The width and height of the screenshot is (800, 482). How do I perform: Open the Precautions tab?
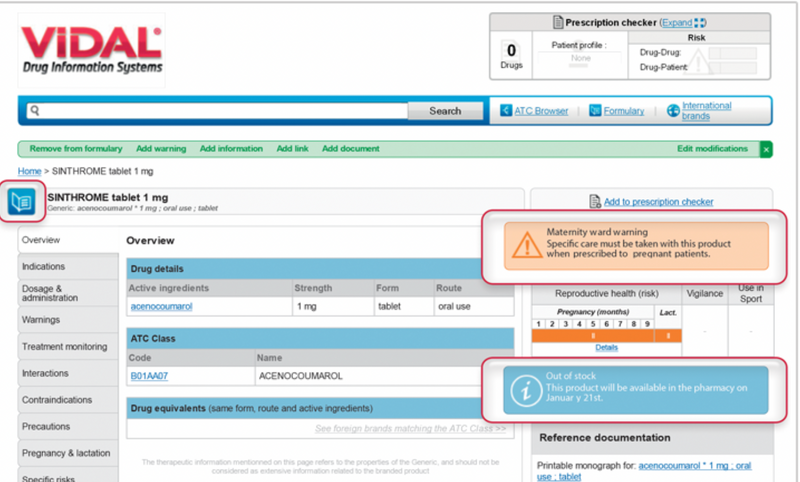(x=68, y=426)
